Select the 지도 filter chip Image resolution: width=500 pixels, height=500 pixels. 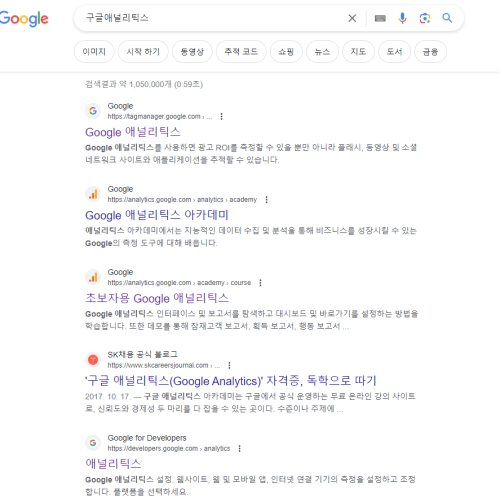coord(358,52)
